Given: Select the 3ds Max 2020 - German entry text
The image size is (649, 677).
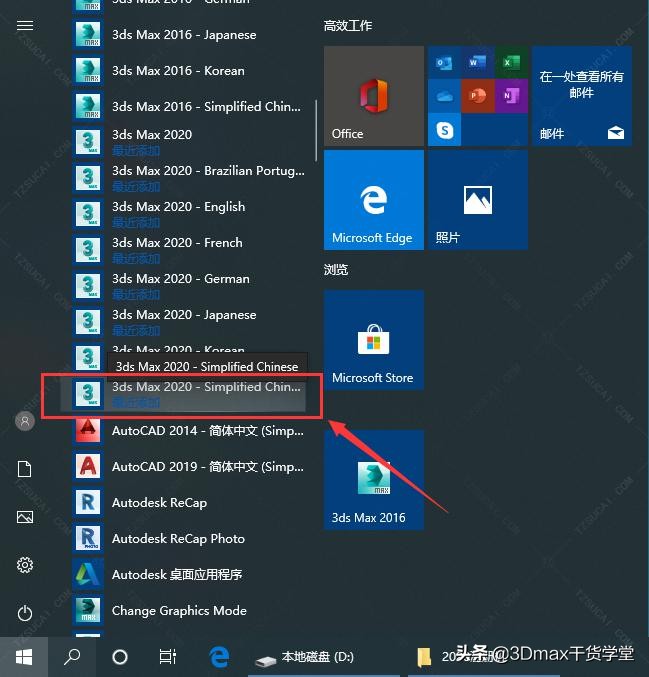Looking at the screenshot, I should pyautogui.click(x=180, y=279).
